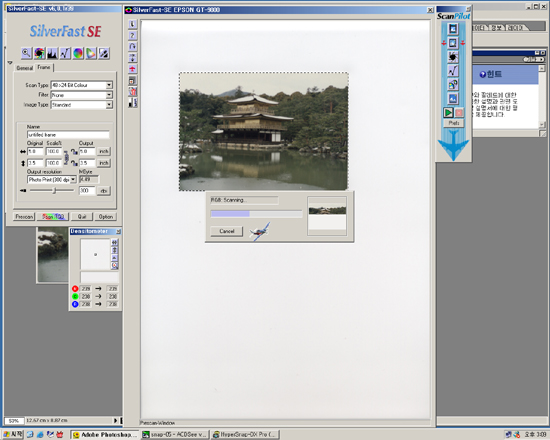
Task: Click the ScanPilot final scan picture step icon
Action: (x=453, y=98)
